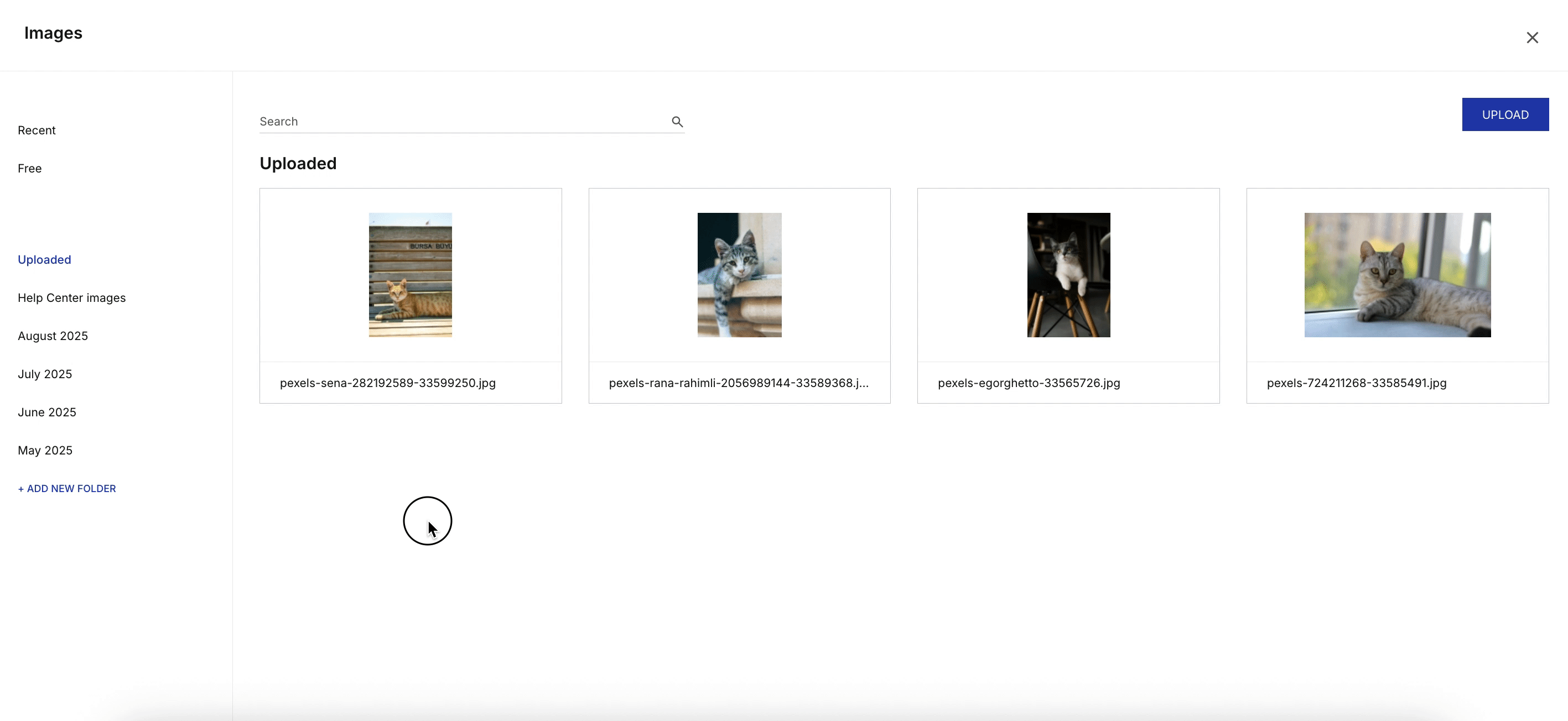
Task: Select the cat by window thumbnail
Action: [x=1397, y=275]
